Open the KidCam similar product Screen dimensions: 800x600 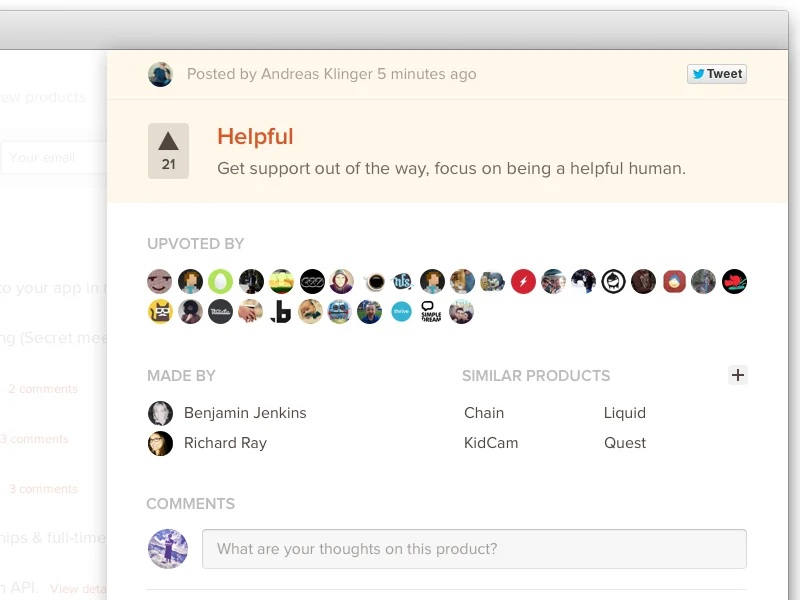pyautogui.click(x=491, y=443)
